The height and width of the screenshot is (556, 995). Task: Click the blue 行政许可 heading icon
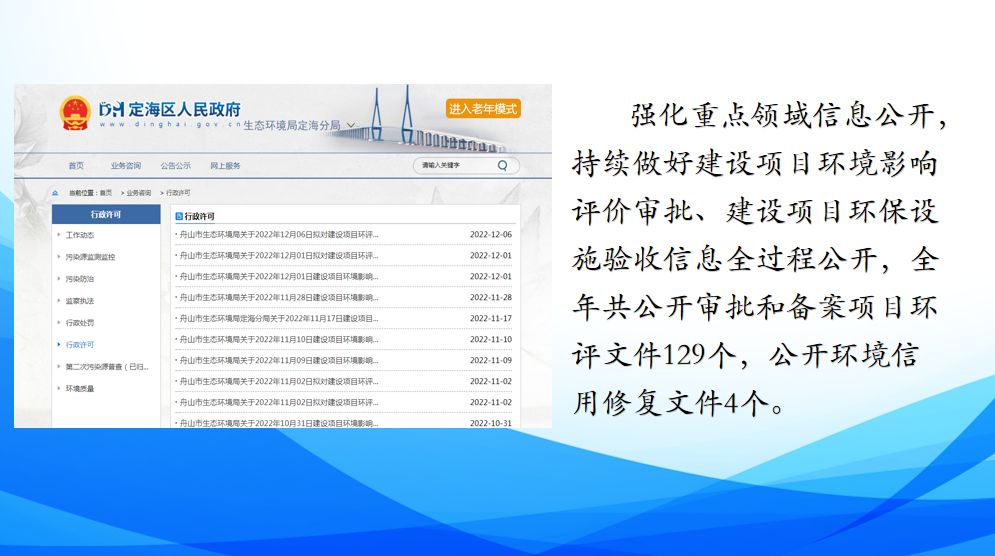pos(179,216)
